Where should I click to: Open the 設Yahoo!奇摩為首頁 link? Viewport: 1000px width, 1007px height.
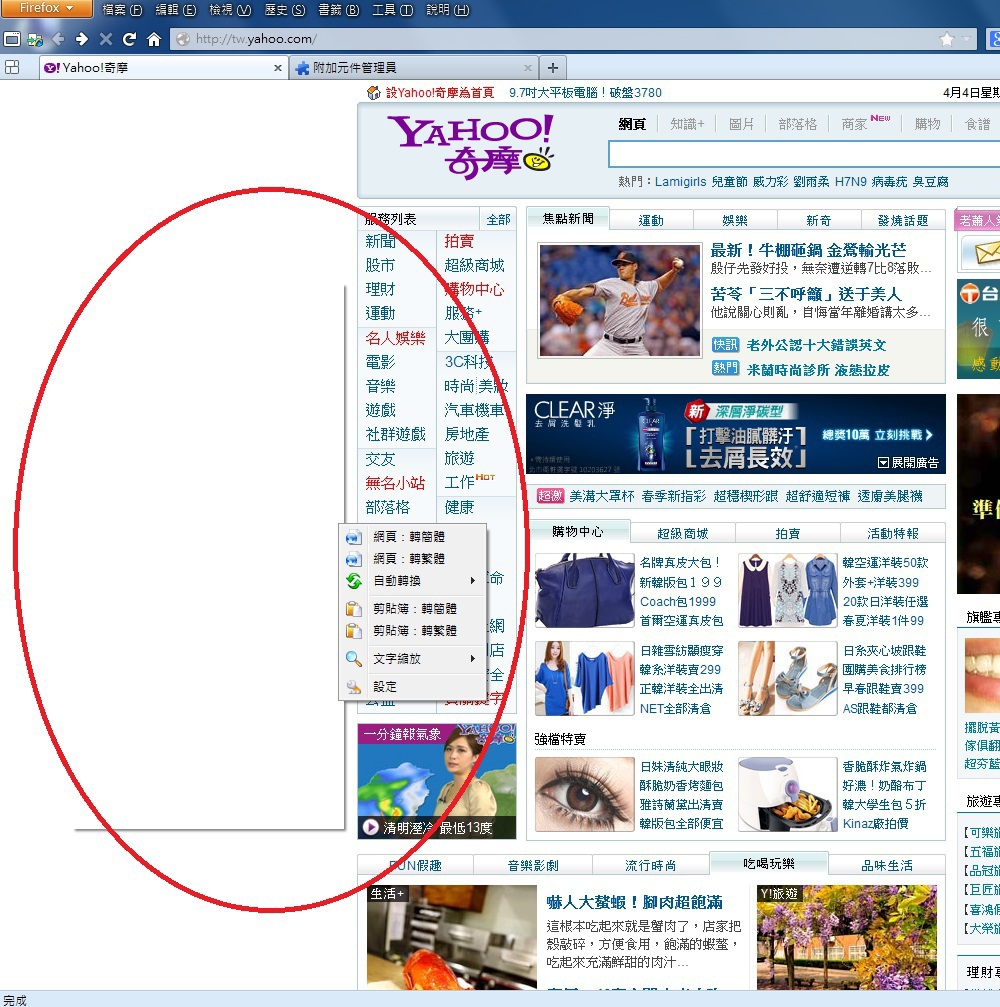click(x=440, y=92)
